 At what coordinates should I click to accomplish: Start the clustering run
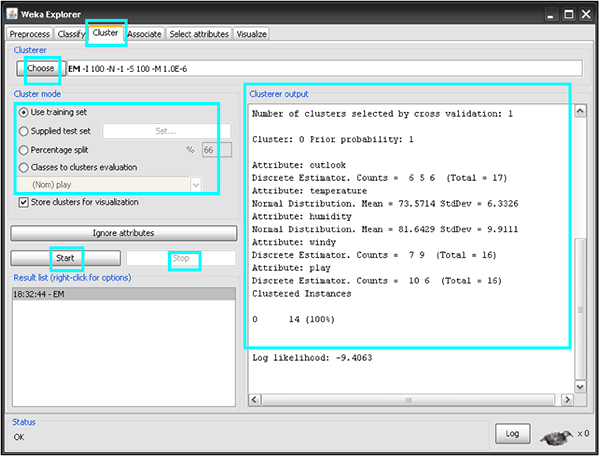pyautogui.click(x=65, y=258)
